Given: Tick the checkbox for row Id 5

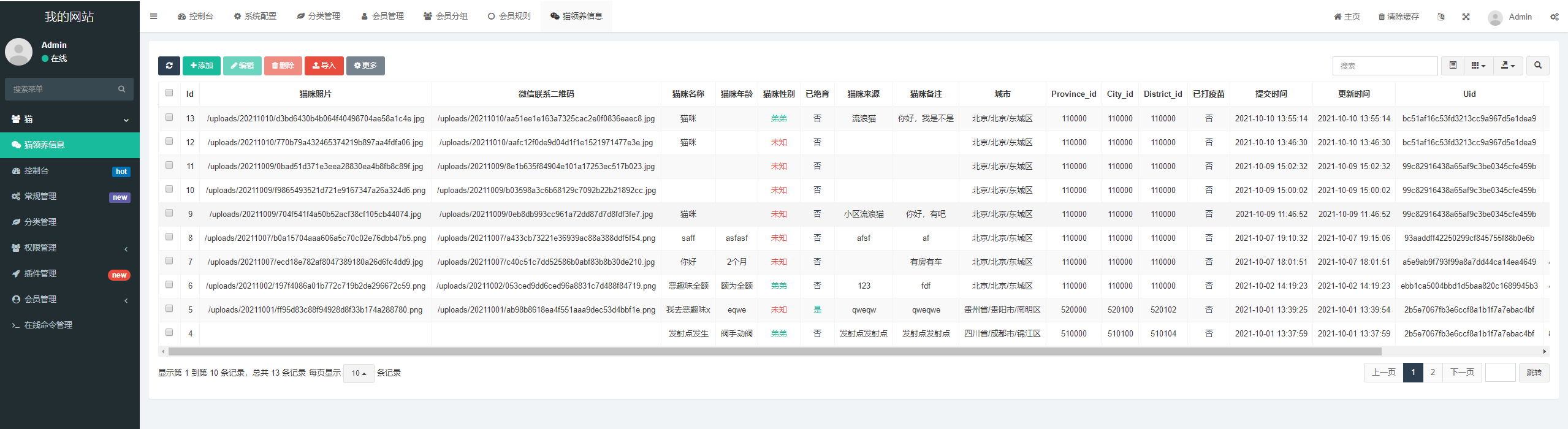Looking at the screenshot, I should point(169,309).
